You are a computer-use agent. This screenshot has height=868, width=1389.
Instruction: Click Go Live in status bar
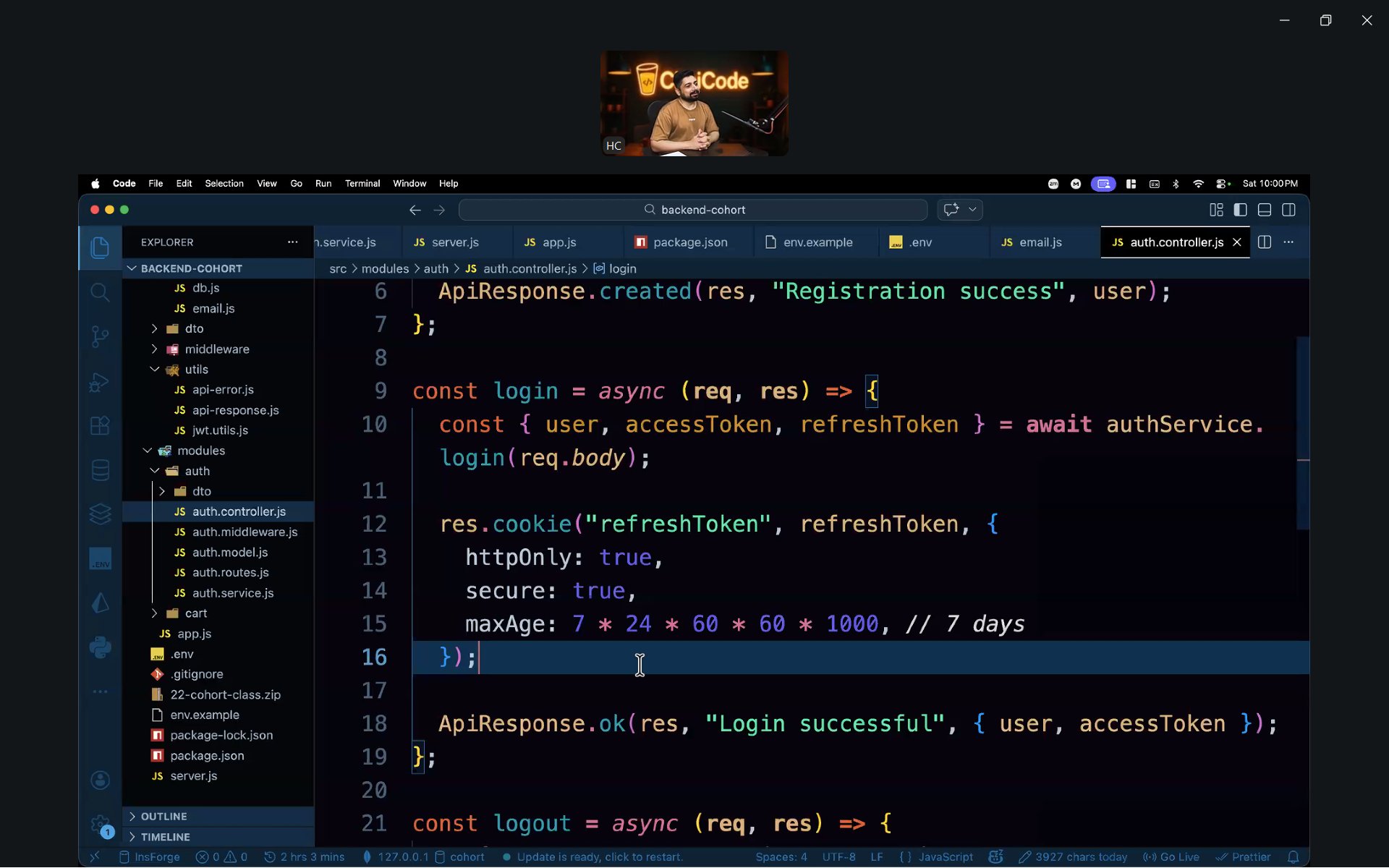point(1171,857)
